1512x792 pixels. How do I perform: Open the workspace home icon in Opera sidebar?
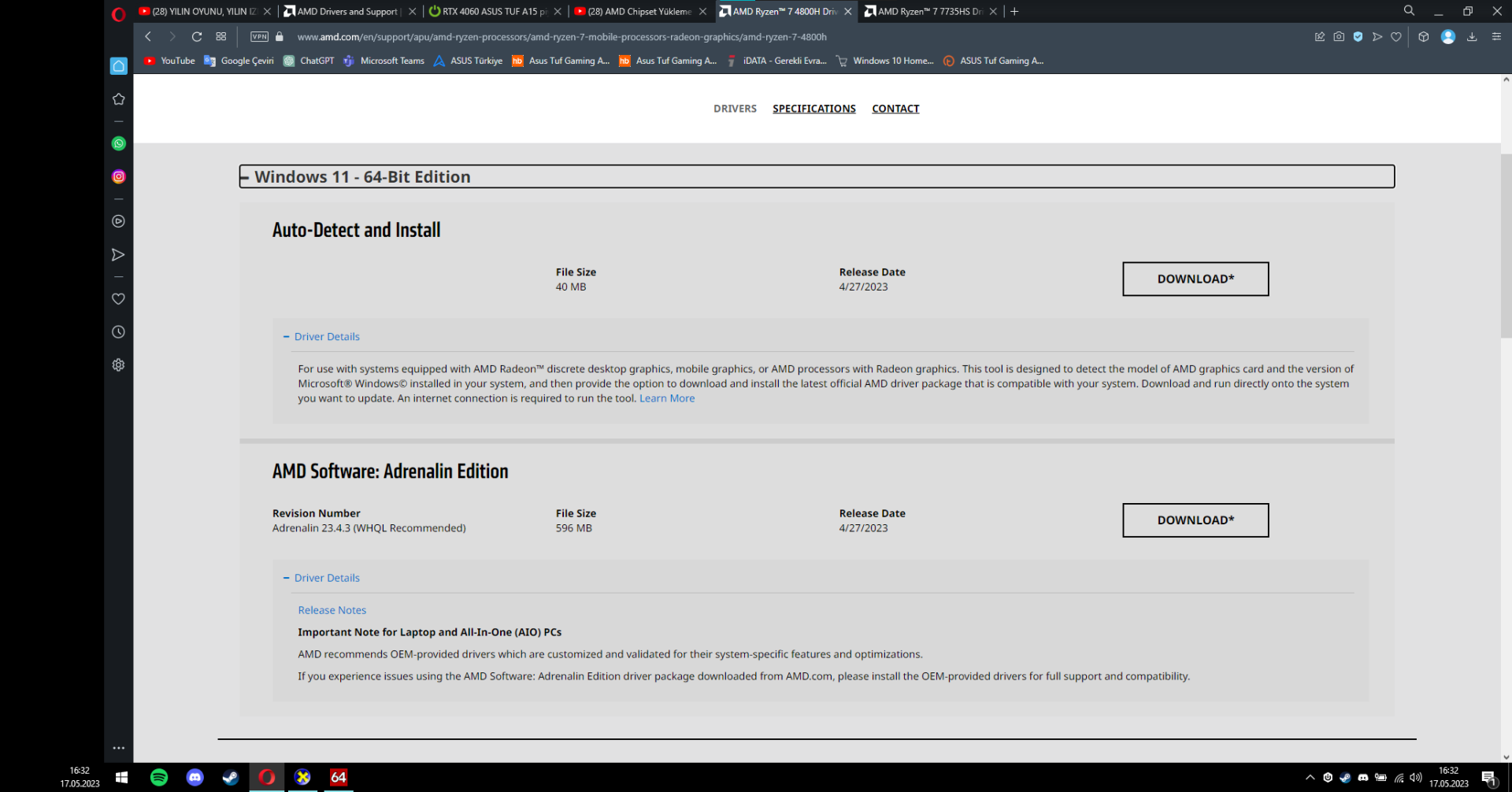[119, 66]
